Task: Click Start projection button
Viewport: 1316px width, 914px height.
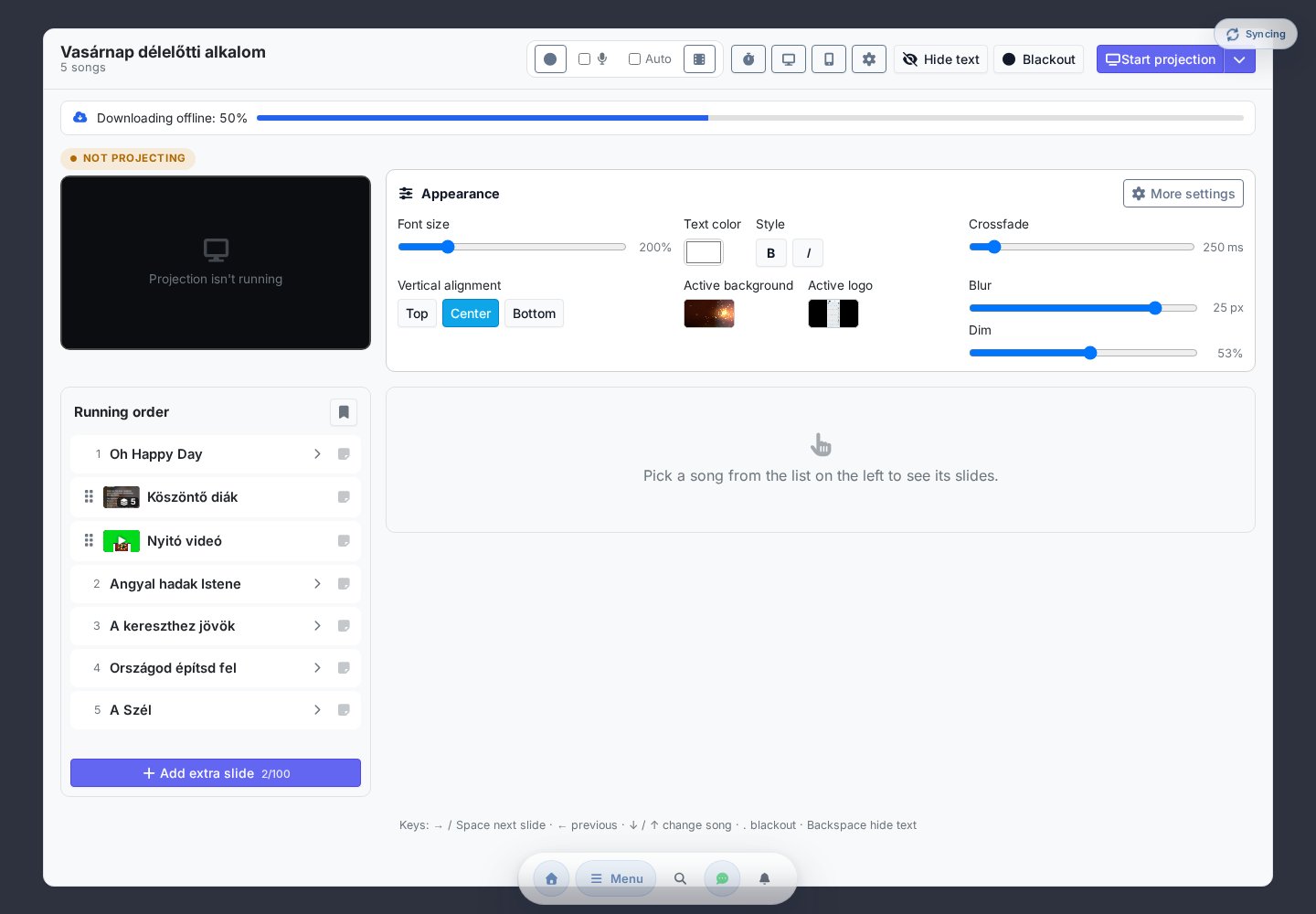Action: click(1161, 59)
